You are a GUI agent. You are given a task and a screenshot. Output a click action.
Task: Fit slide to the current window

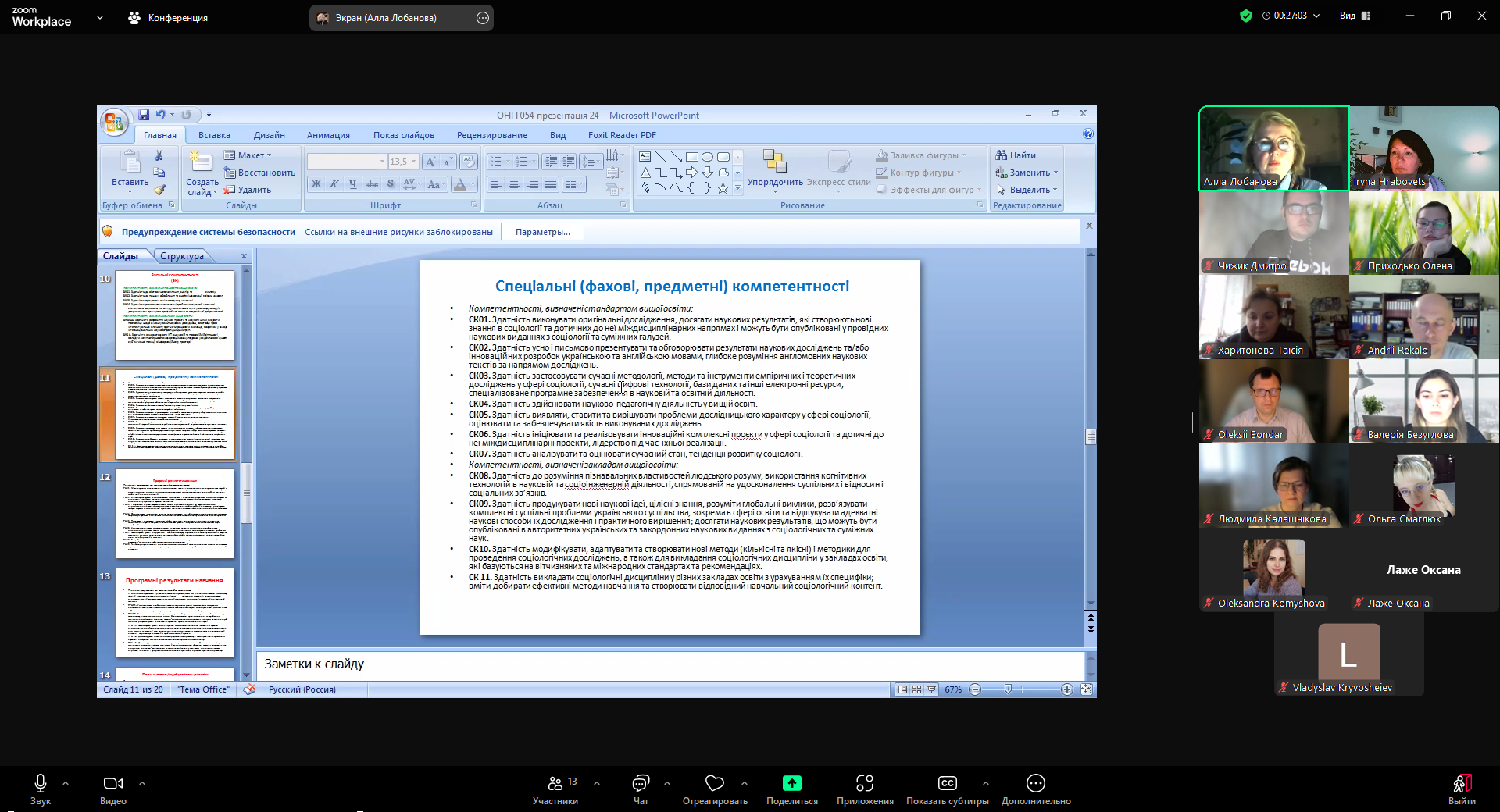[x=1086, y=689]
